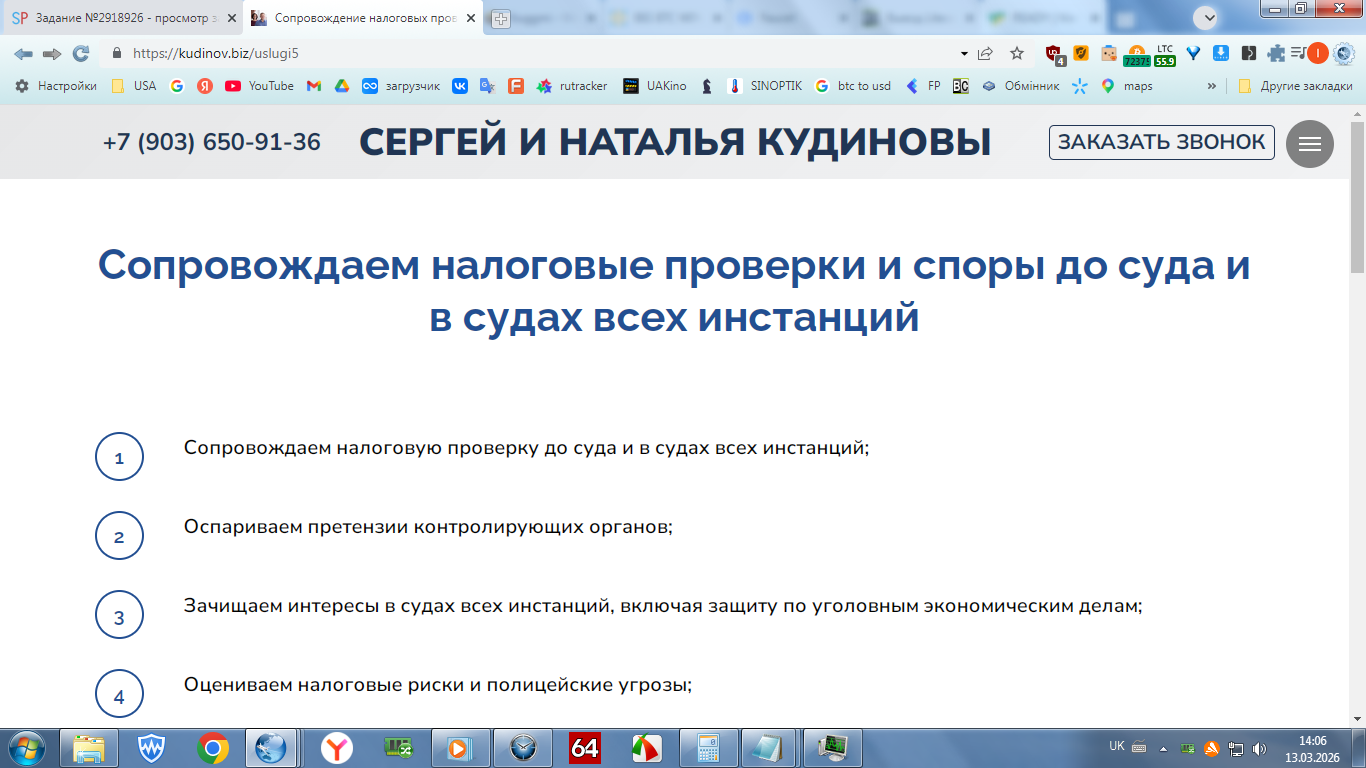Open the red 64 app in taskbar
The width and height of the screenshot is (1366, 768).
point(585,748)
